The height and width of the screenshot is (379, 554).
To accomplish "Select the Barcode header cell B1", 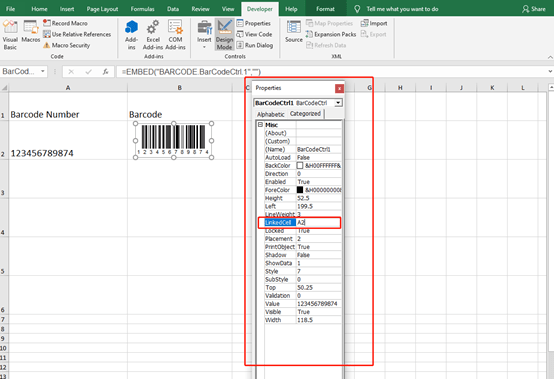I will pos(179,106).
